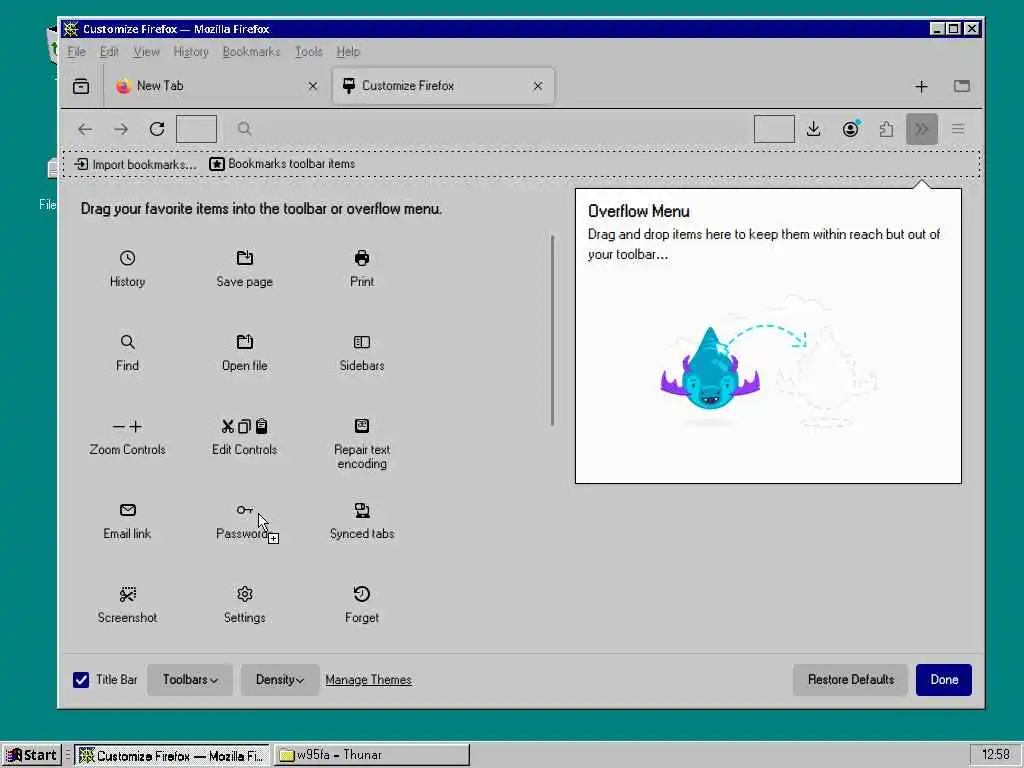Screen dimensions: 1024x768
Task: Click the overflow menu chevrons button
Action: point(921,129)
